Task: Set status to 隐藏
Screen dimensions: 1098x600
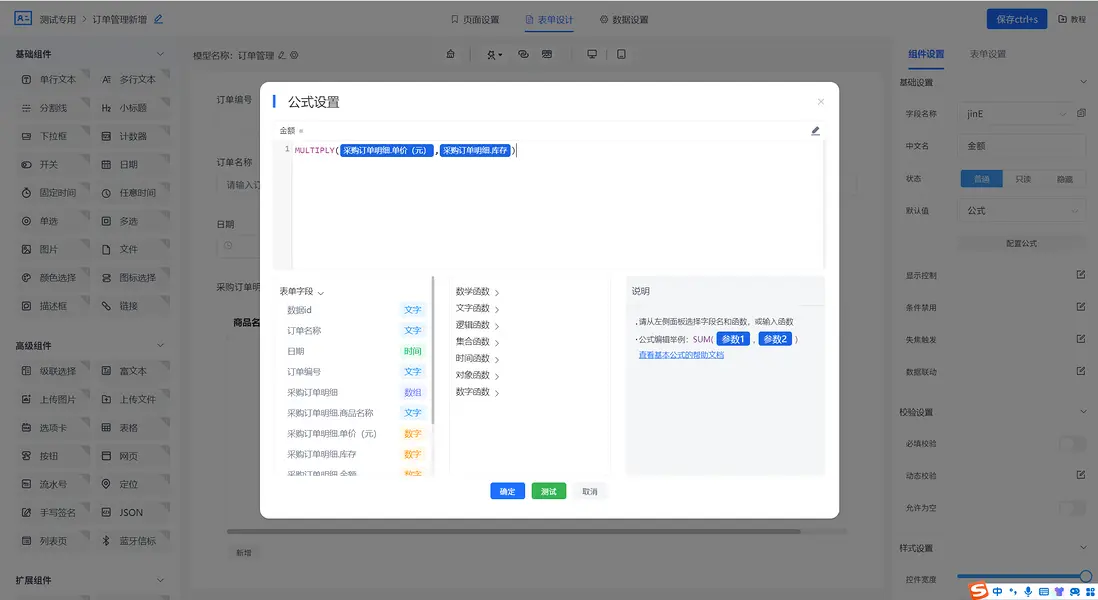Action: click(x=1064, y=179)
